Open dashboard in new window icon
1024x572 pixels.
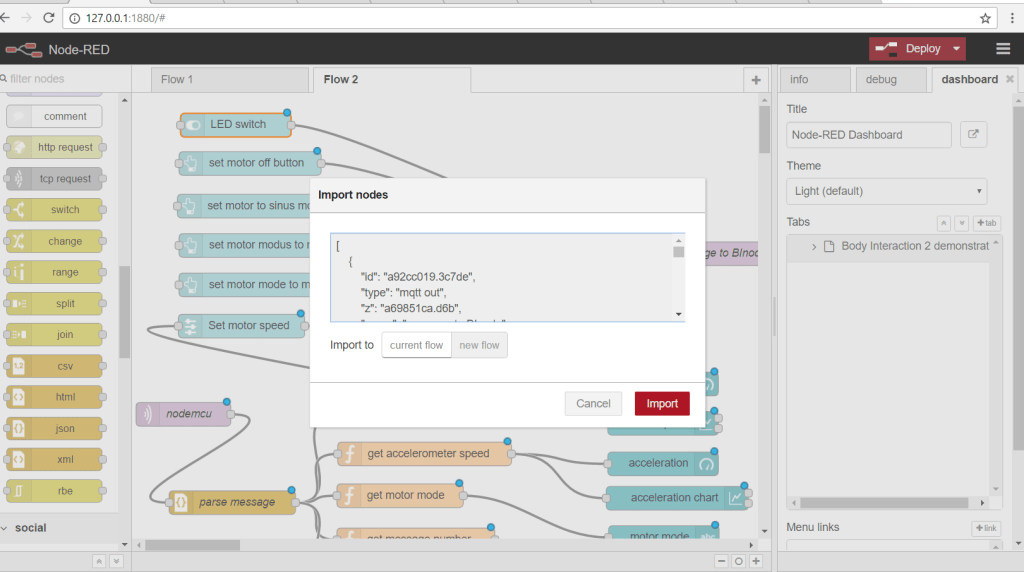(973, 135)
